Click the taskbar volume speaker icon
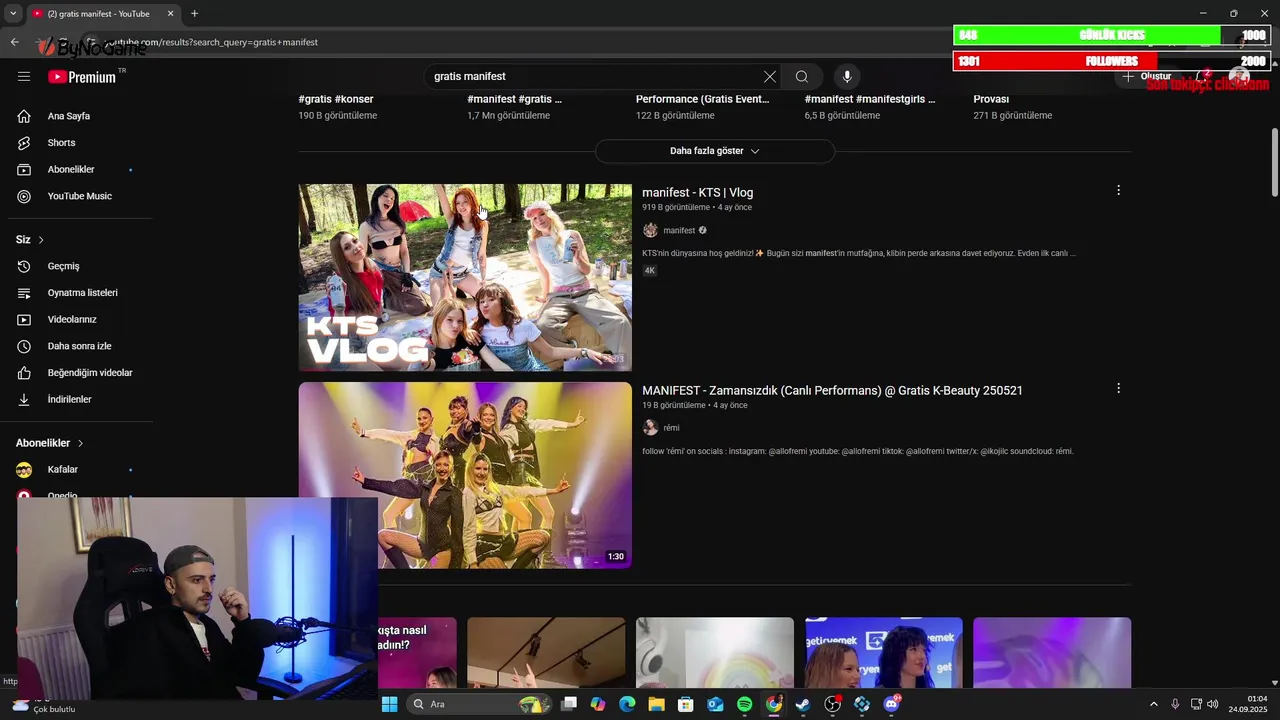 (x=1213, y=704)
